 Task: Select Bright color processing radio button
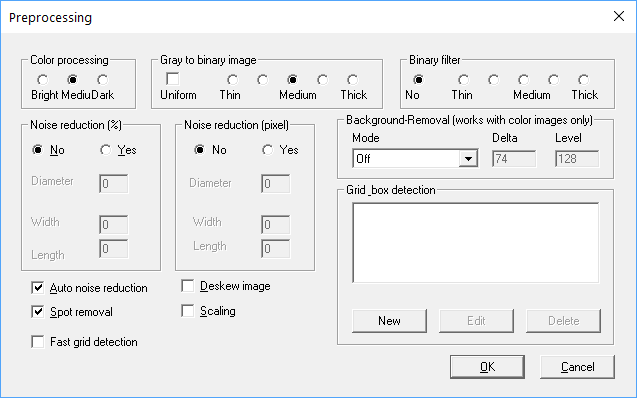point(42,80)
